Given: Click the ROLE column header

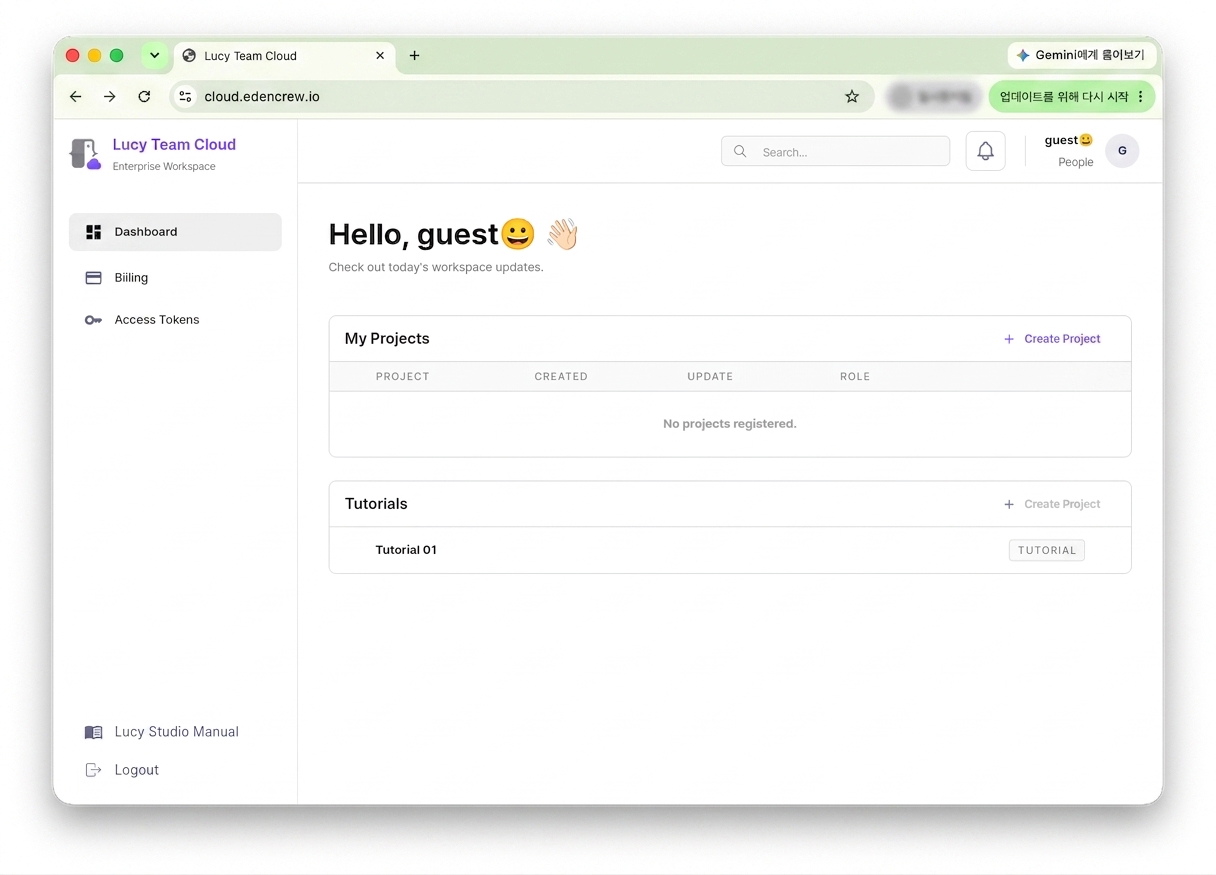Looking at the screenshot, I should pyautogui.click(x=855, y=377).
